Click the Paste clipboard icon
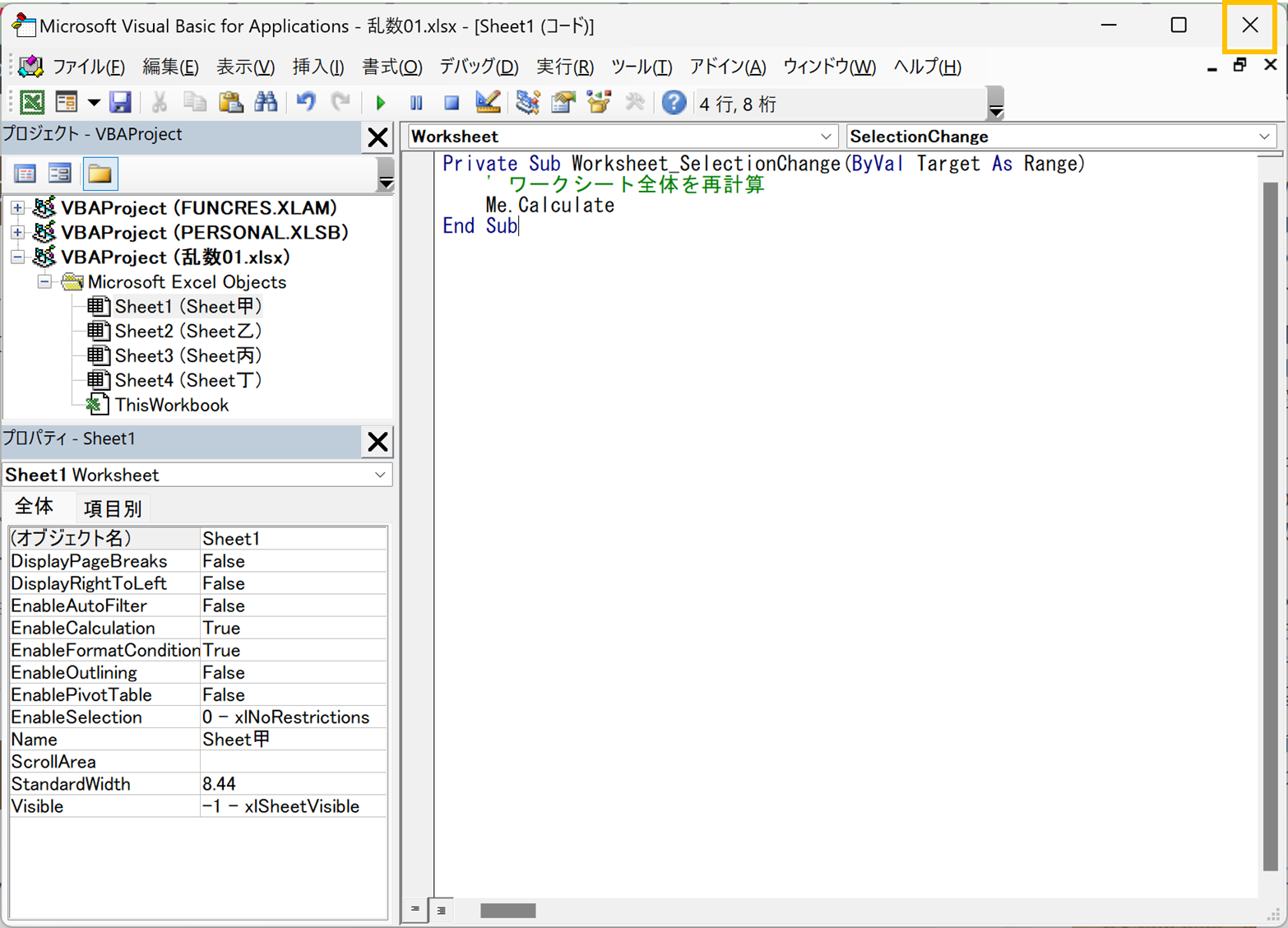 231,103
